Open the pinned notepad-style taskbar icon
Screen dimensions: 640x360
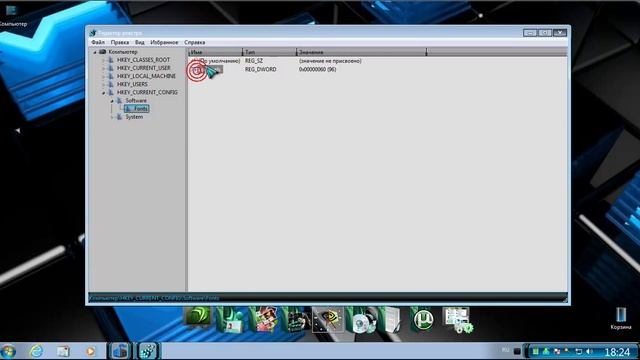[63, 351]
